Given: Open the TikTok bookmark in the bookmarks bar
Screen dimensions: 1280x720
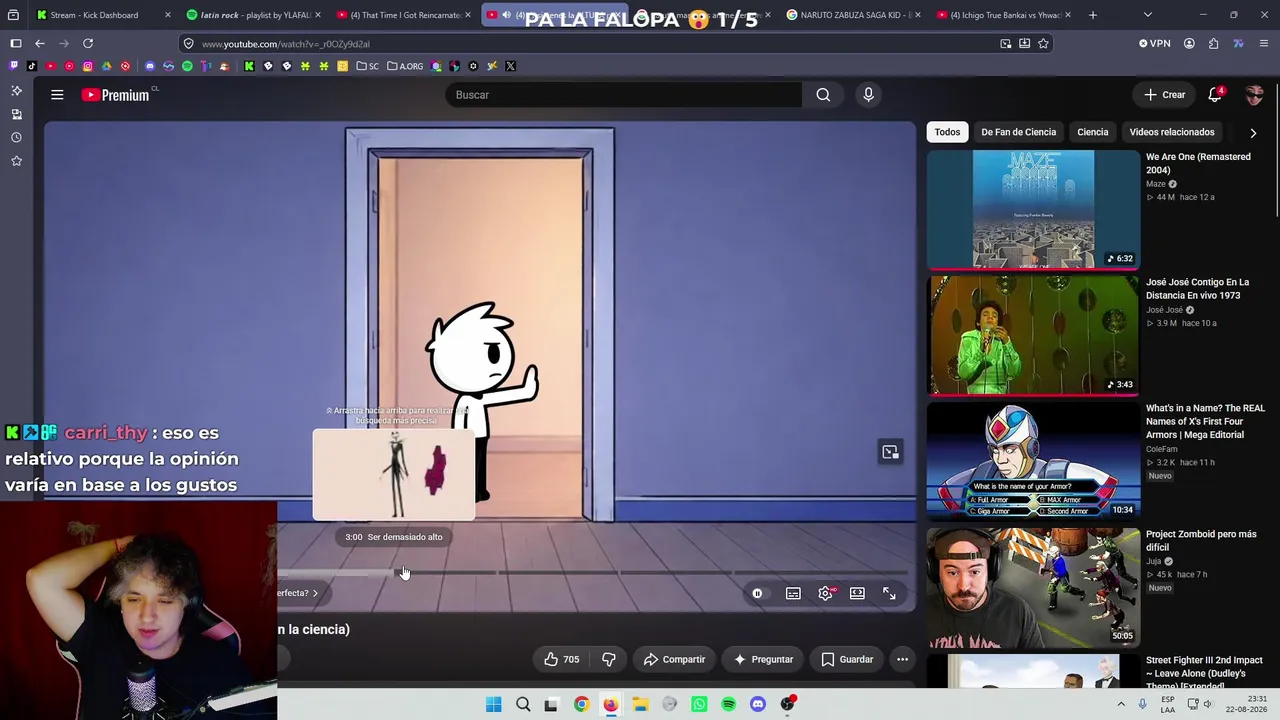Looking at the screenshot, I should (32, 66).
